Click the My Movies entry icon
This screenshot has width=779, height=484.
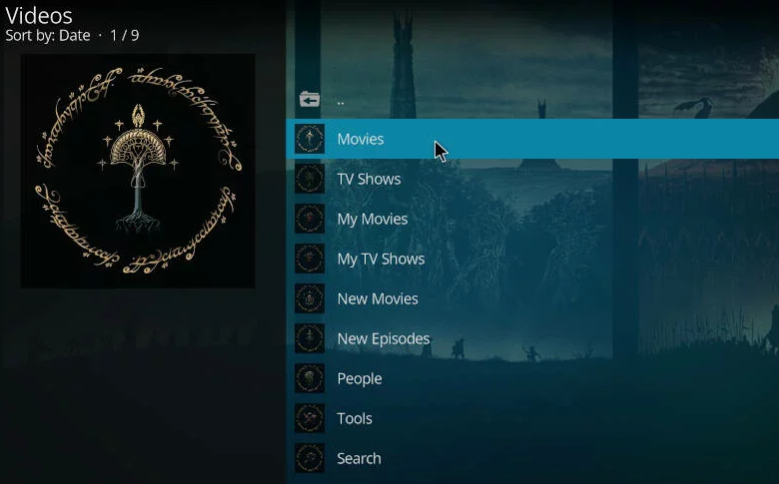pyautogui.click(x=310, y=219)
